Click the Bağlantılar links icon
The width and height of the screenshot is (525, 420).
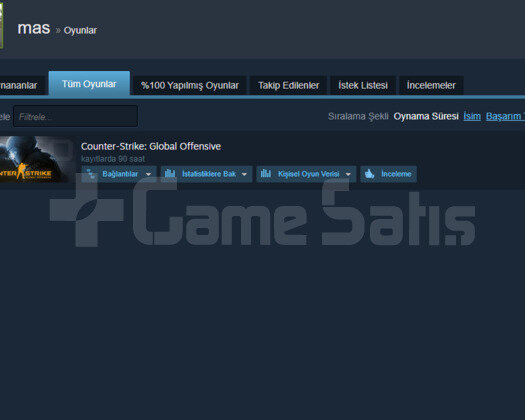pyautogui.click(x=90, y=174)
